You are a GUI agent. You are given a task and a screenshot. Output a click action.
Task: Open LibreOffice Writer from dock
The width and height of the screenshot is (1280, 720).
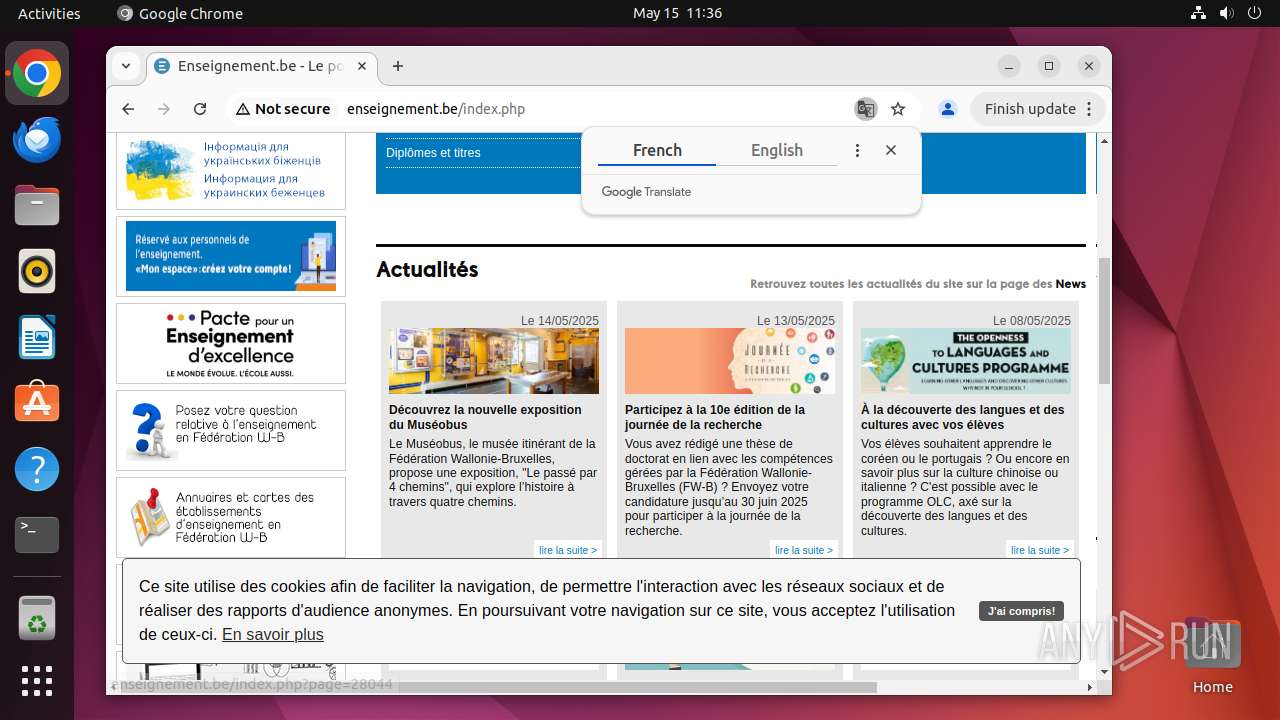click(x=37, y=337)
